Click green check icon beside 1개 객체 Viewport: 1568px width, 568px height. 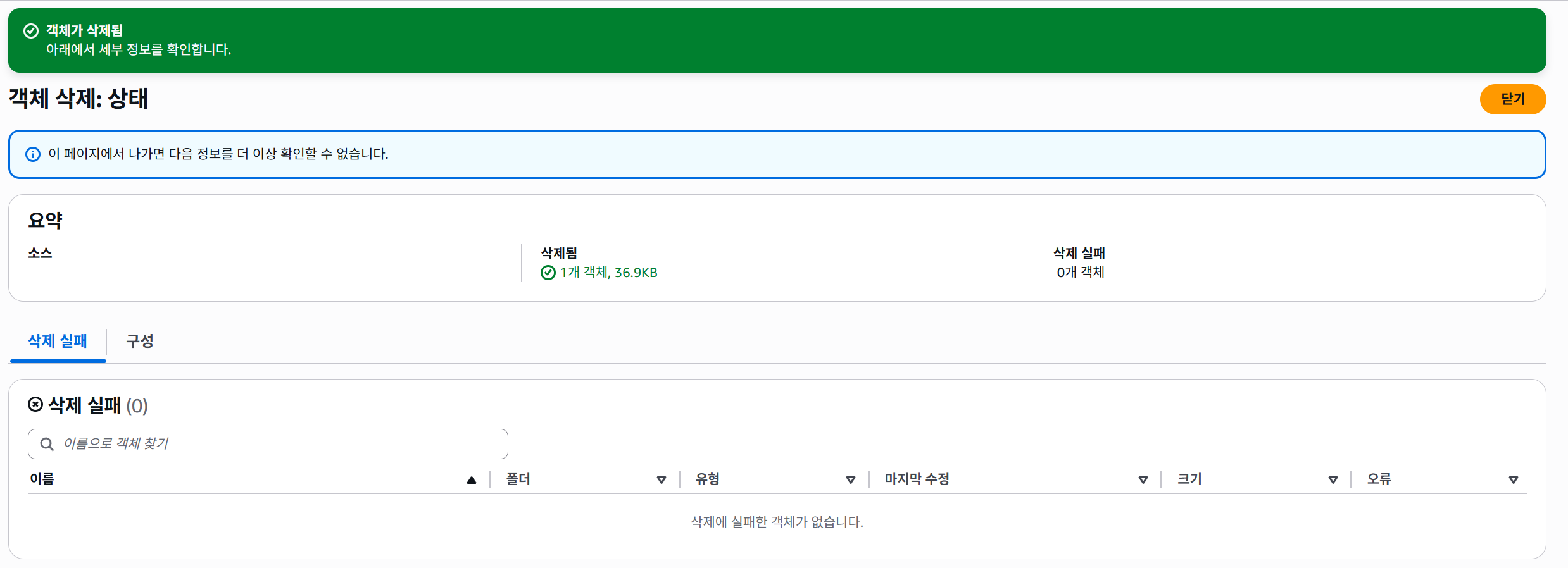click(548, 273)
